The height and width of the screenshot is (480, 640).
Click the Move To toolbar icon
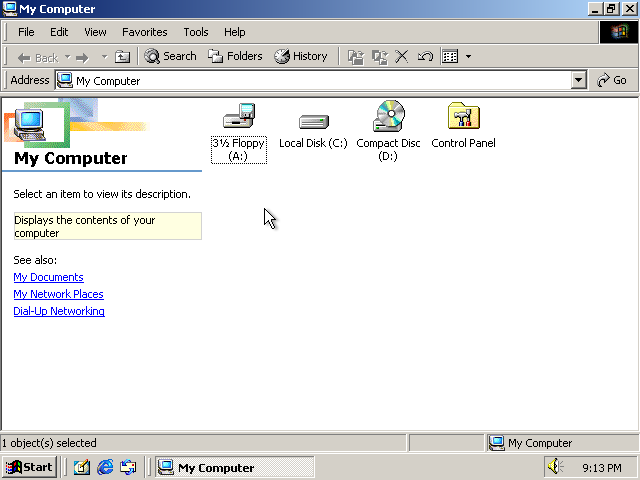[x=355, y=57]
